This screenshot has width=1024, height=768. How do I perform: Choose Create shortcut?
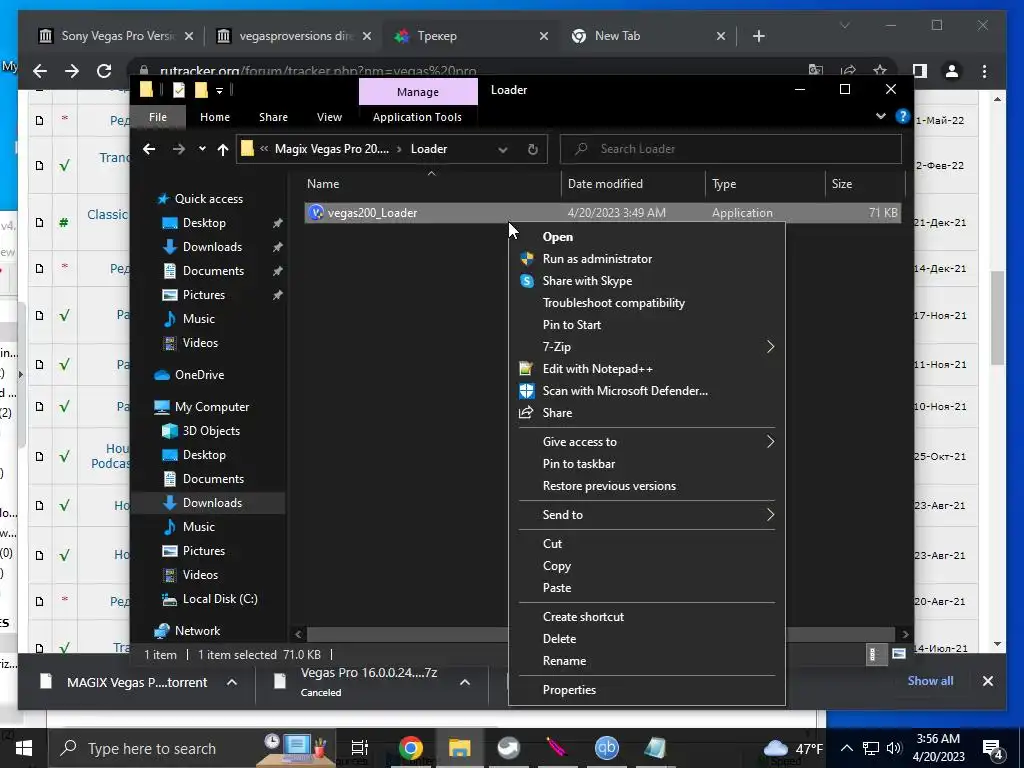click(x=583, y=616)
